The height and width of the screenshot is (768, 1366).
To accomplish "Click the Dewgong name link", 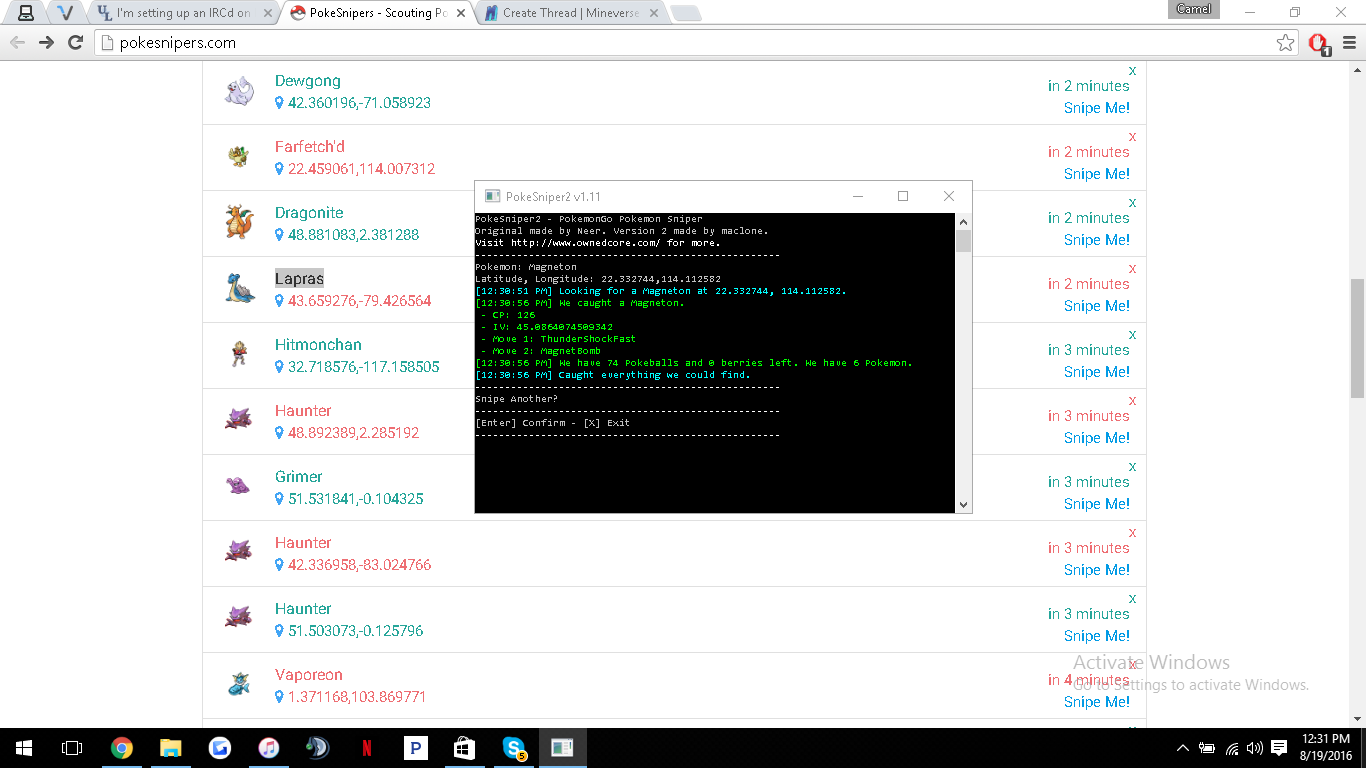I will pos(308,81).
